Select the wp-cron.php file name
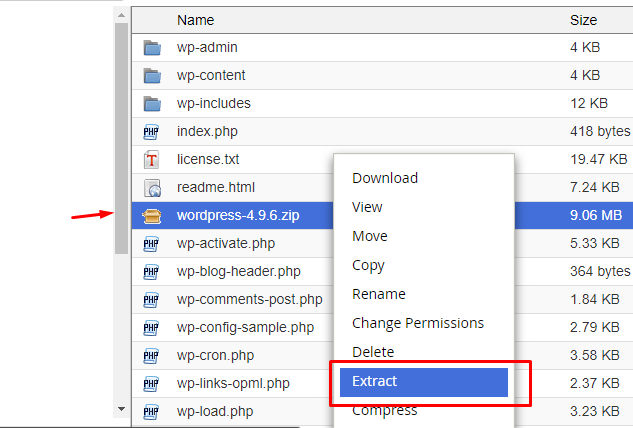 pyautogui.click(x=215, y=356)
